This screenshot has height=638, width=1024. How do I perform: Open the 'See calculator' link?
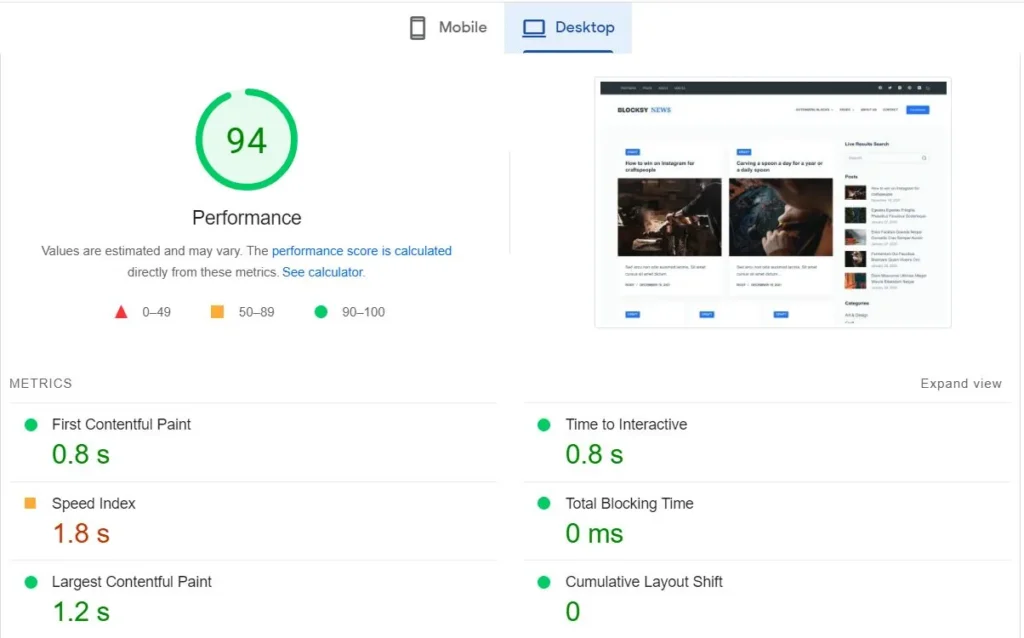323,272
